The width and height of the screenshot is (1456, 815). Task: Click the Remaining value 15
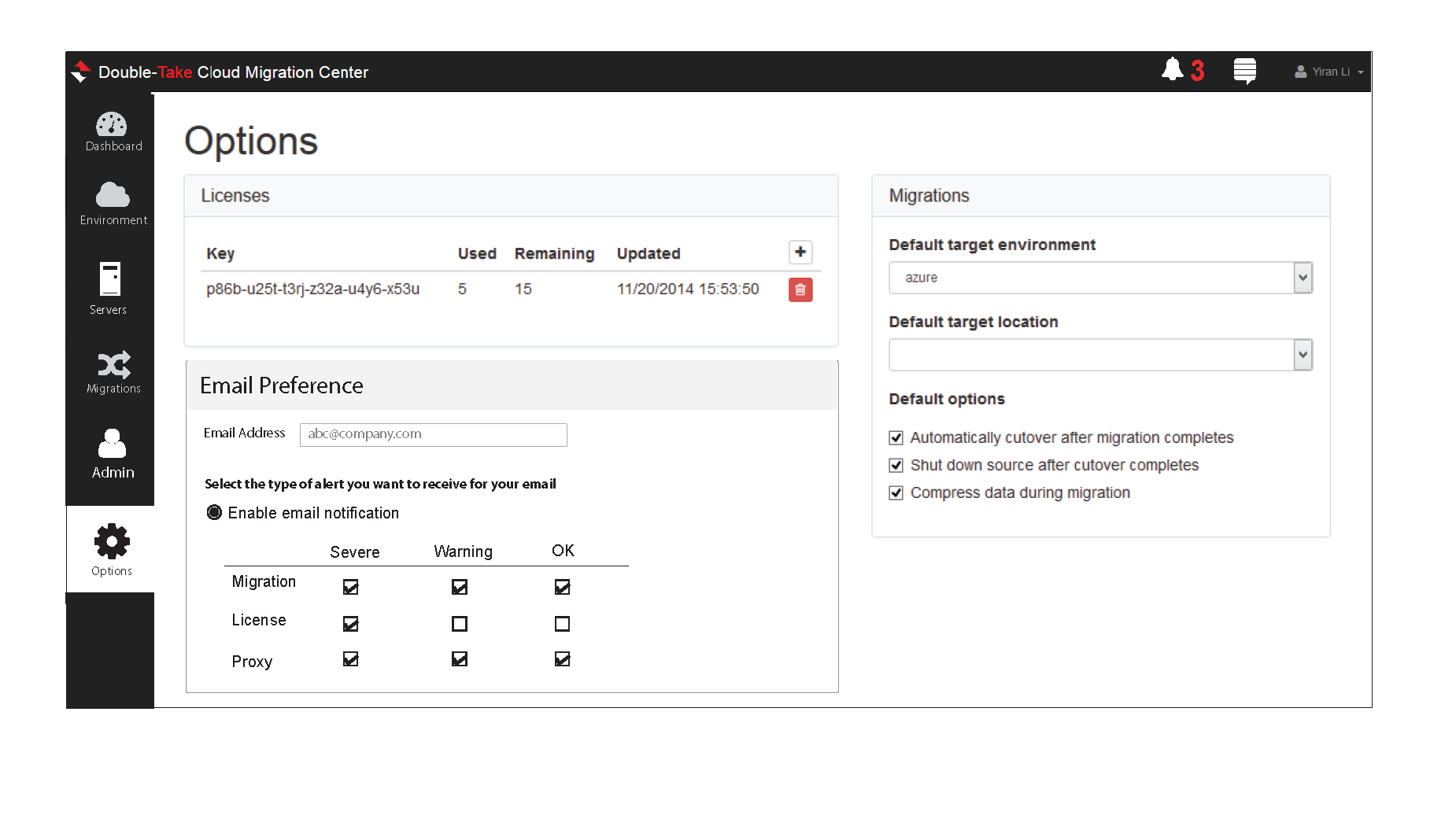point(523,289)
